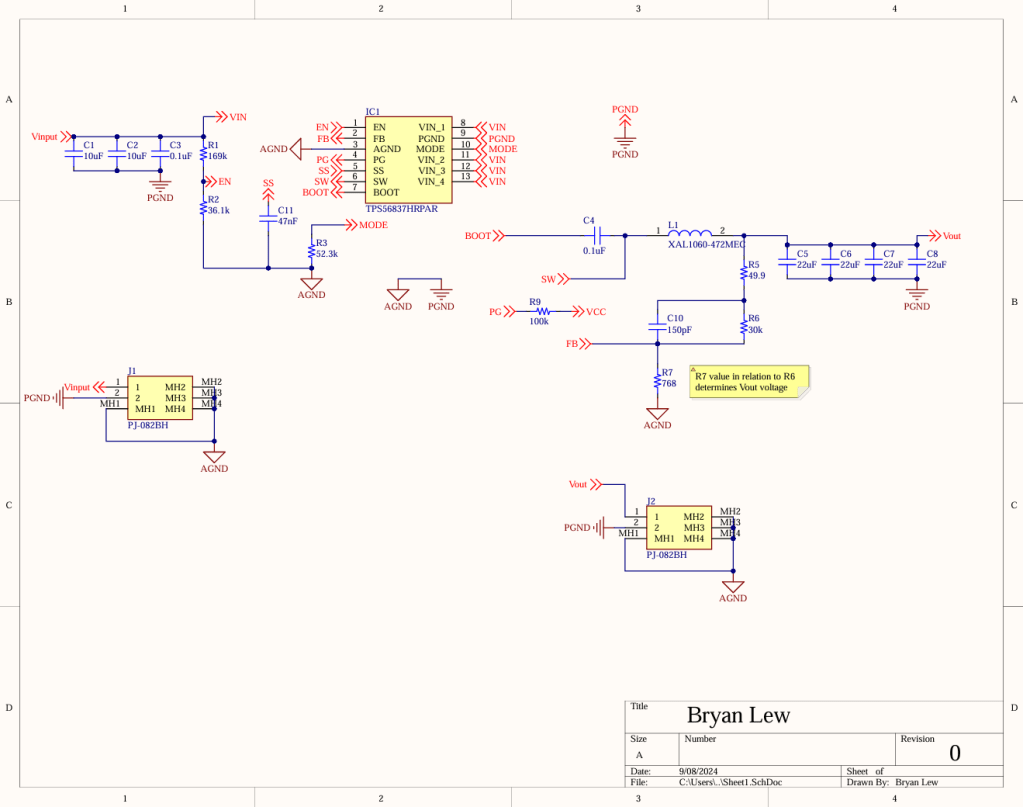Select the J1 PJ-082BH connector body
This screenshot has width=1023, height=807.
point(160,397)
